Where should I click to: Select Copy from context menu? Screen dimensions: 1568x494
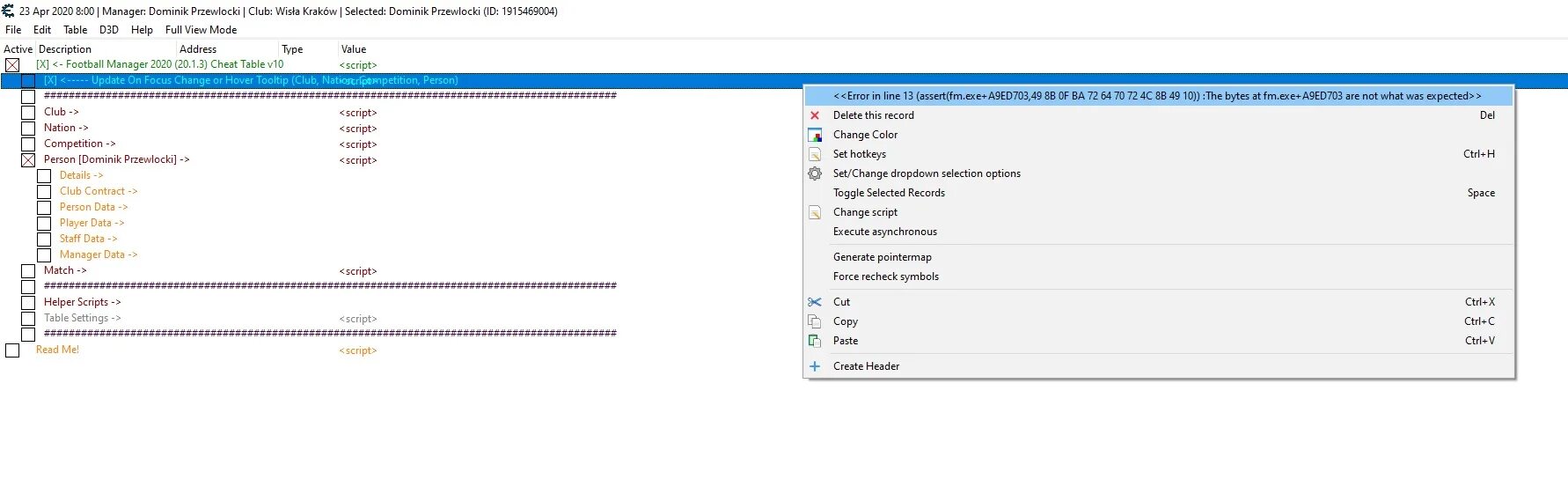pos(1159,321)
